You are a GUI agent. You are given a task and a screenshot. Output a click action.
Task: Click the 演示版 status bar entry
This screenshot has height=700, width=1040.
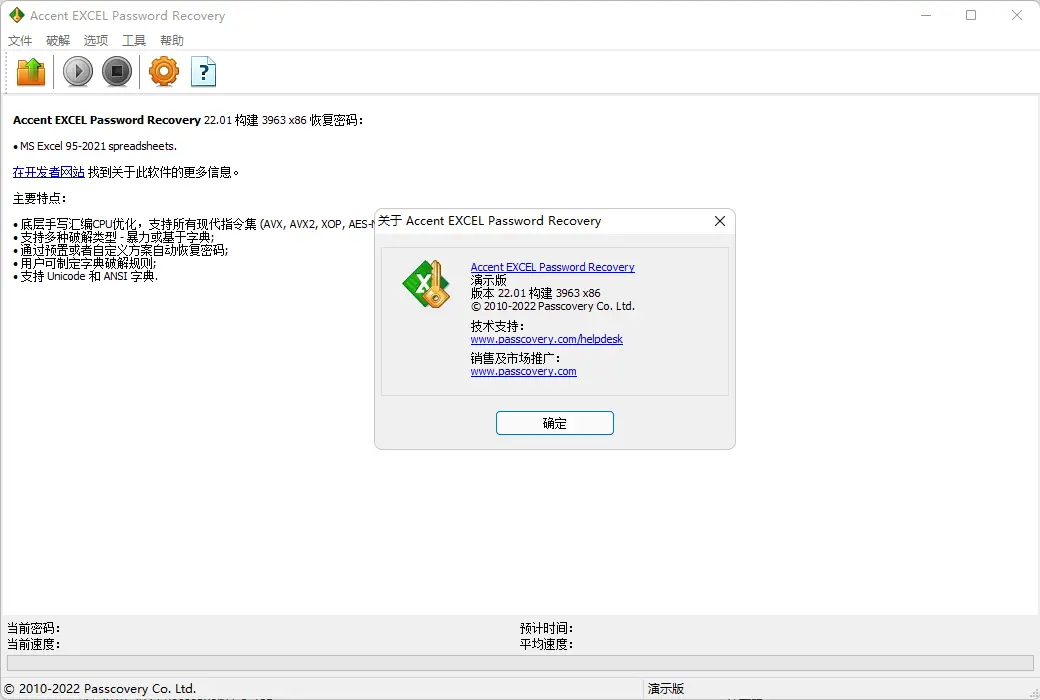(x=666, y=689)
